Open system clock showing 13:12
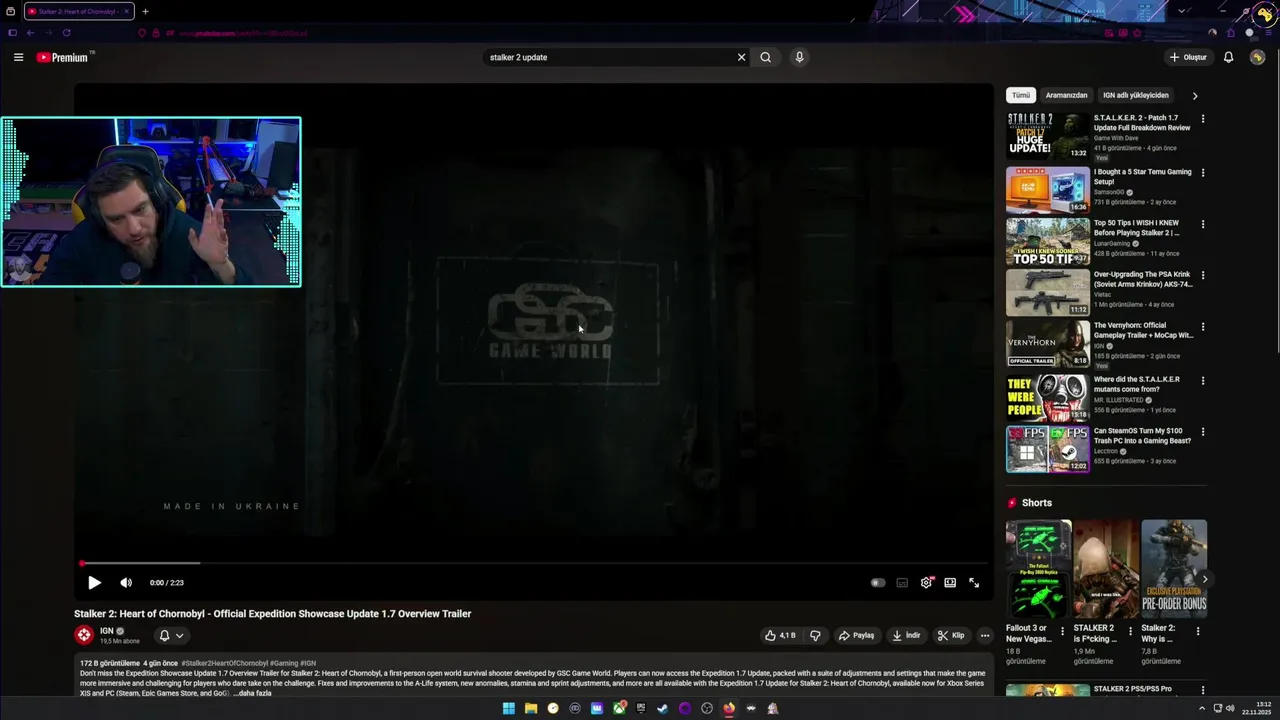 (x=1256, y=708)
